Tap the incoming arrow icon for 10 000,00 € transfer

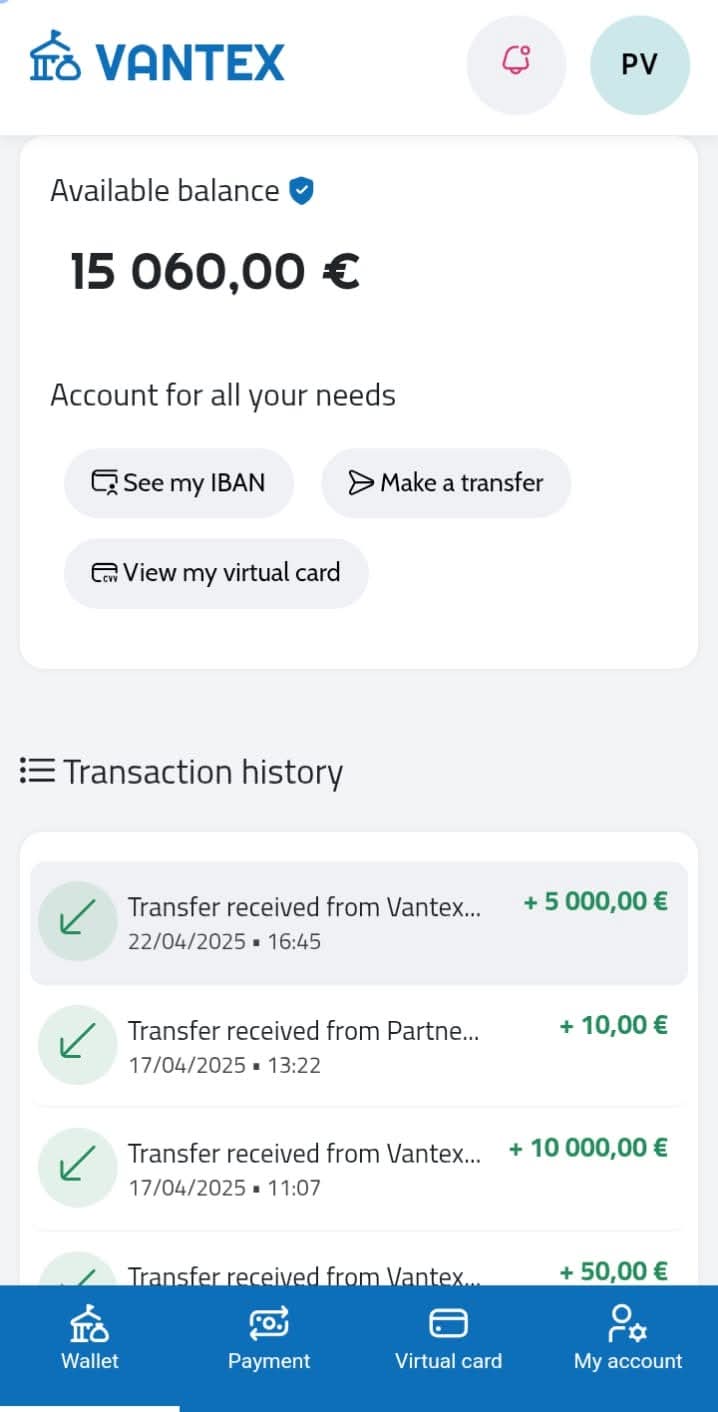pyautogui.click(x=77, y=1168)
